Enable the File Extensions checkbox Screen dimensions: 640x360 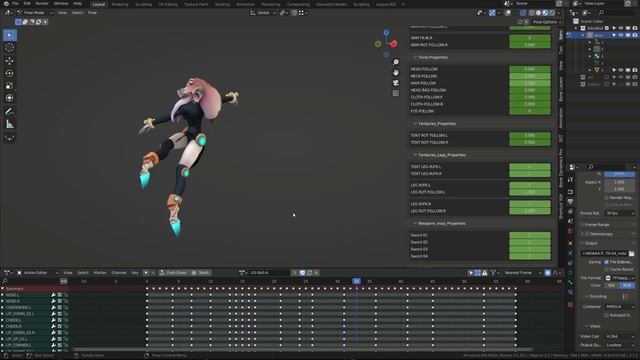(606, 262)
